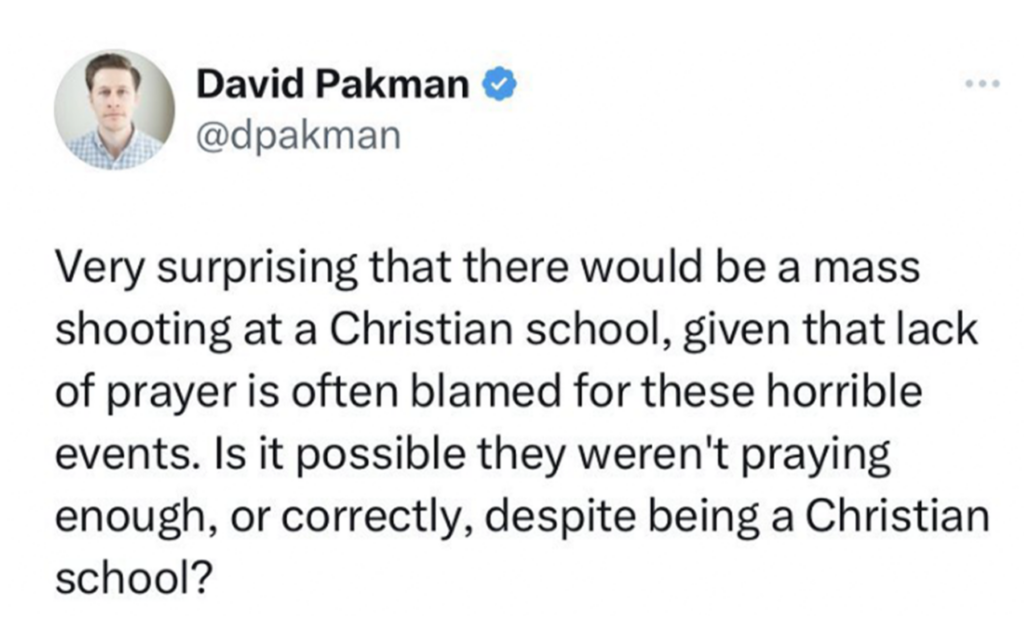The height and width of the screenshot is (617, 1024).
Task: Click the word "surprising" in the tweet
Action: point(258,268)
